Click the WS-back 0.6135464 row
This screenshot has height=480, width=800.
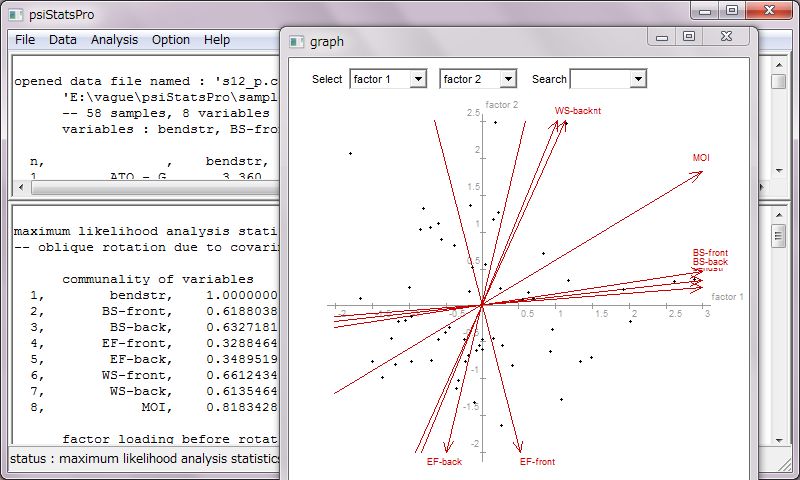tap(154, 391)
